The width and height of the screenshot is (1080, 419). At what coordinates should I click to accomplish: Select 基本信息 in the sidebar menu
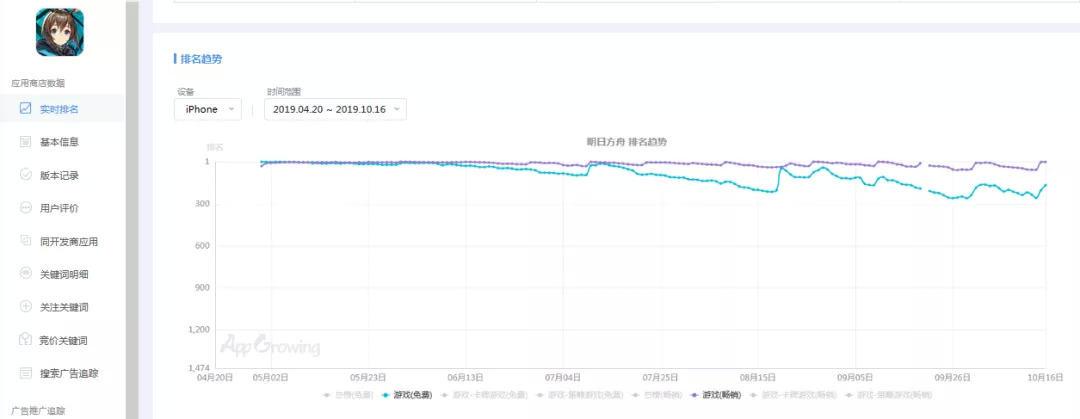[x=60, y=142]
